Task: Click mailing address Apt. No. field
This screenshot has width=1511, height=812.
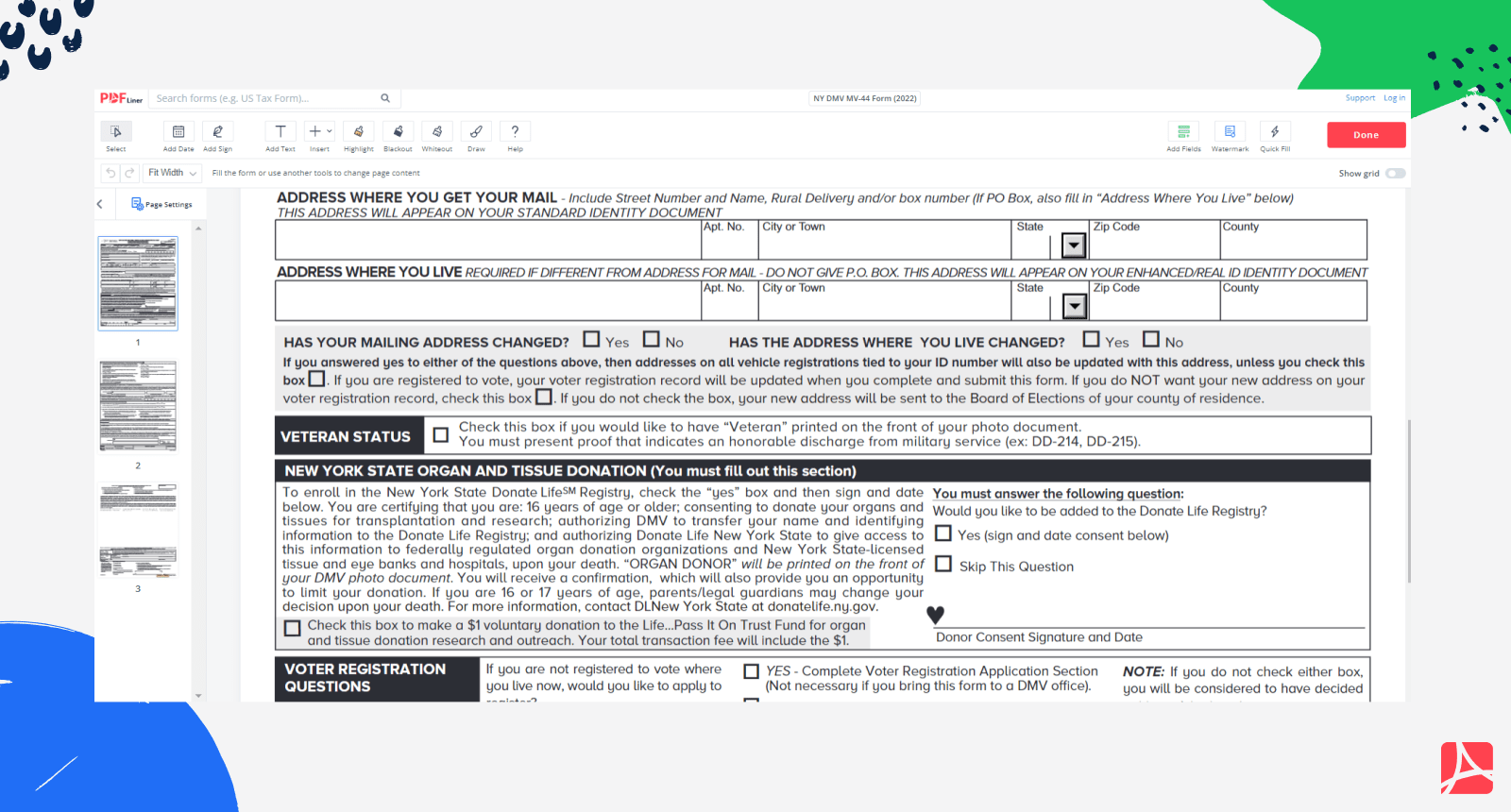Action: 729,240
